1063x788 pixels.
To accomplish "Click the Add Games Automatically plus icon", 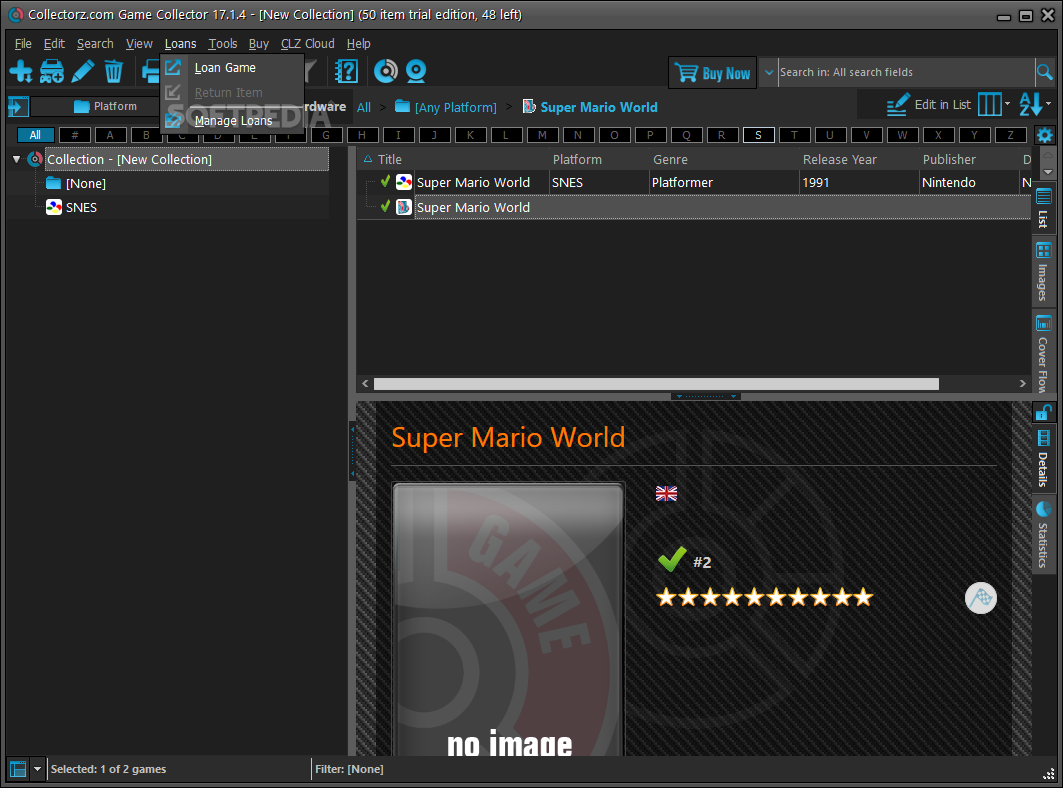I will click(21, 71).
